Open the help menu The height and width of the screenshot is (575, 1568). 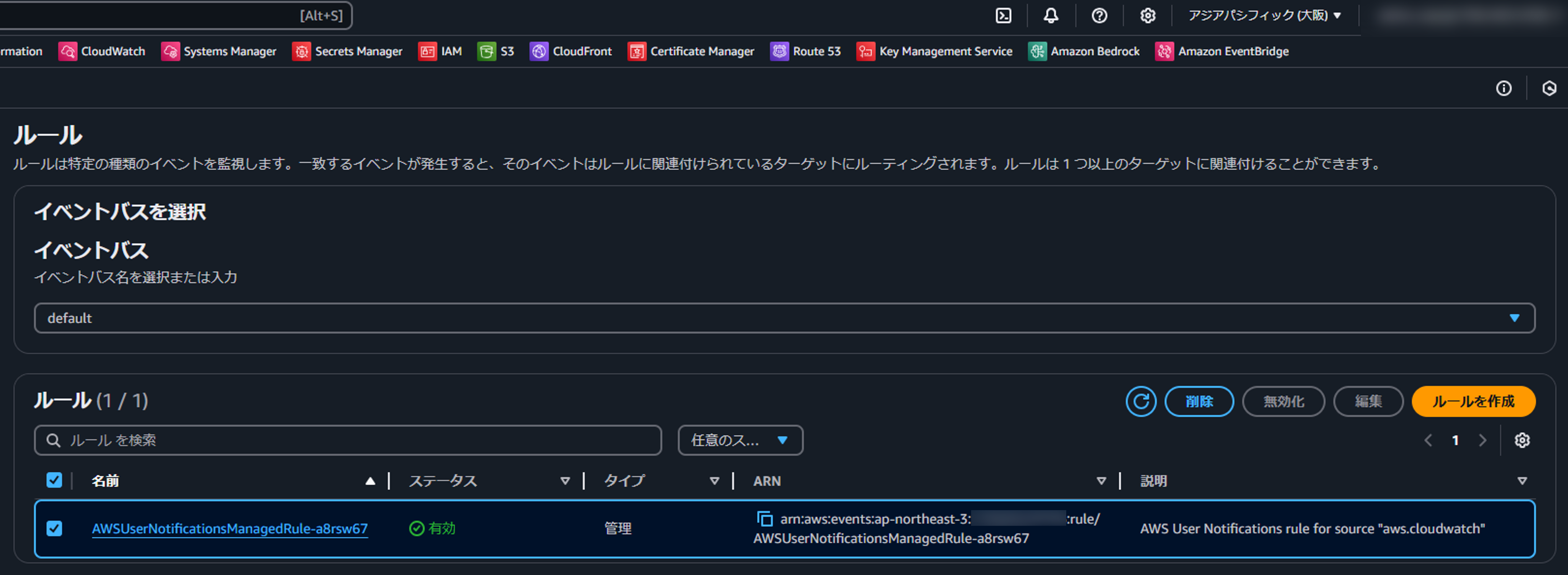pyautogui.click(x=1099, y=16)
